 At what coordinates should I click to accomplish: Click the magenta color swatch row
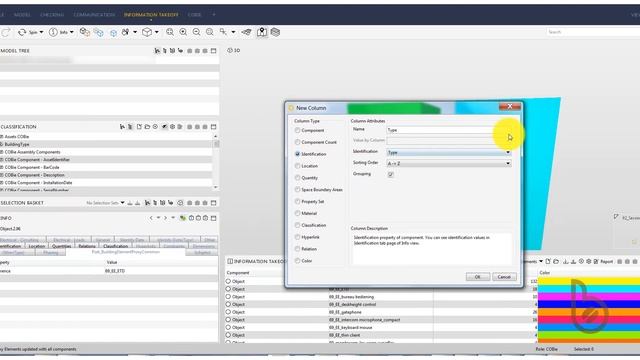tap(589, 297)
